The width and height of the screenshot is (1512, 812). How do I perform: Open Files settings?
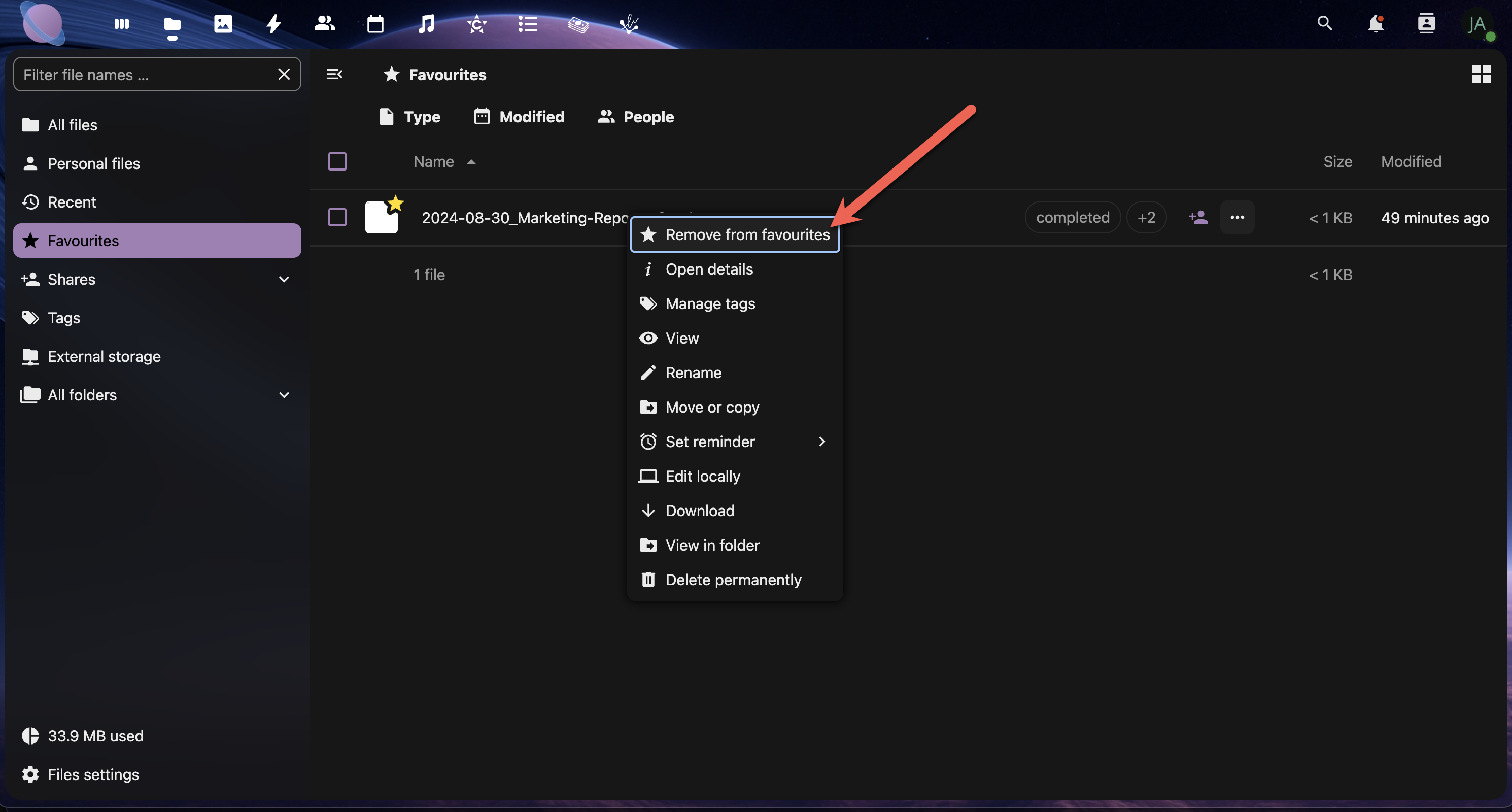(x=93, y=774)
